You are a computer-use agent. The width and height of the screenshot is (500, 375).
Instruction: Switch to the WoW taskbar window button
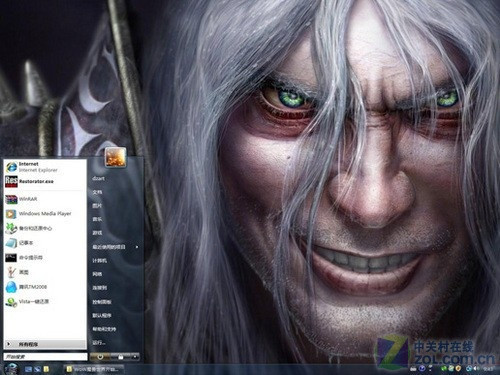[93, 369]
